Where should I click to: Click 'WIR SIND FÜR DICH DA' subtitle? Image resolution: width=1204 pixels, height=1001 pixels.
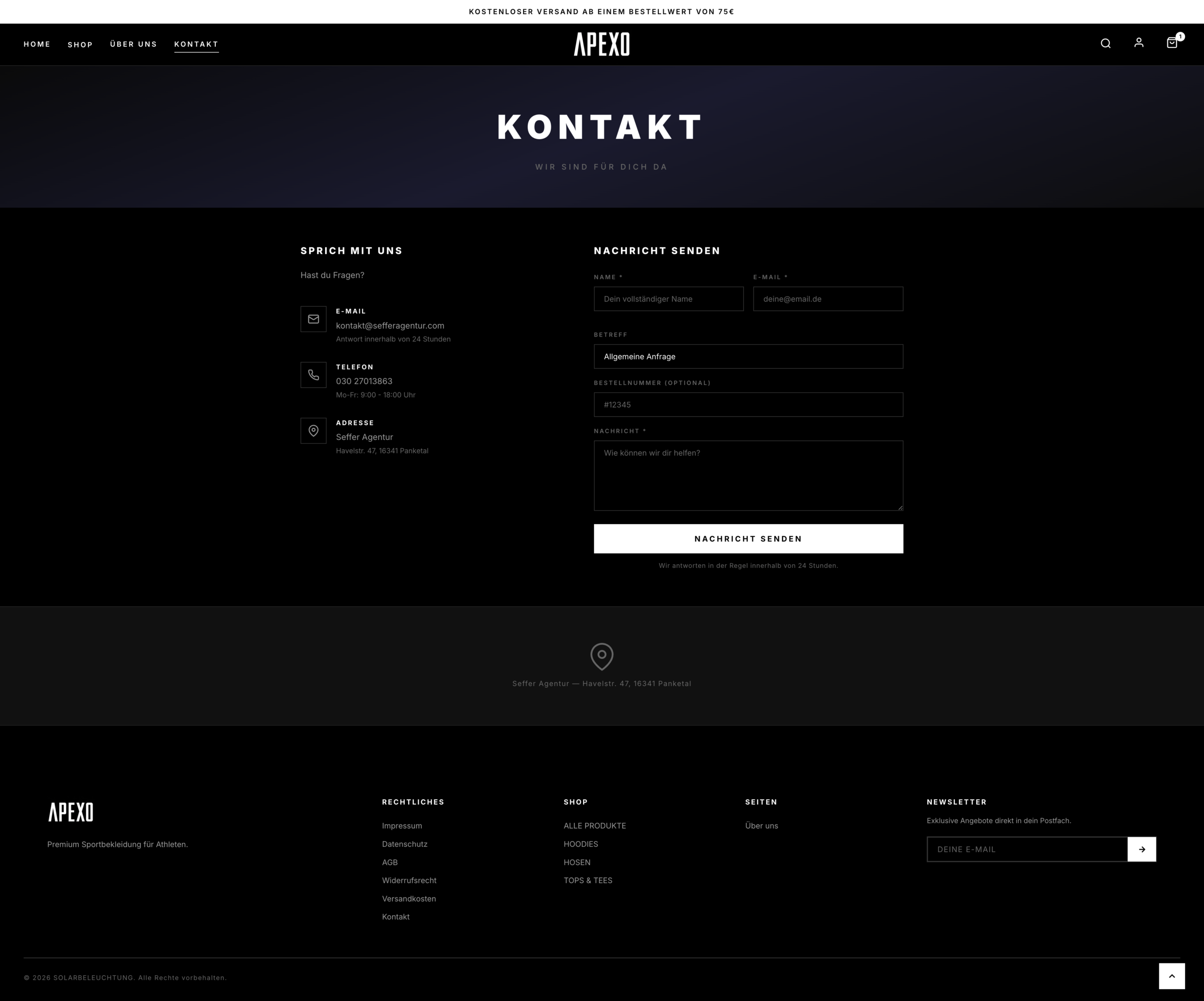[x=602, y=167]
